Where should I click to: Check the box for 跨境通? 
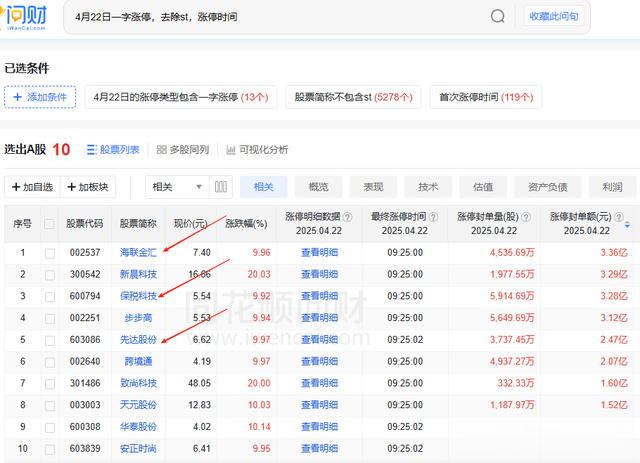pos(50,362)
